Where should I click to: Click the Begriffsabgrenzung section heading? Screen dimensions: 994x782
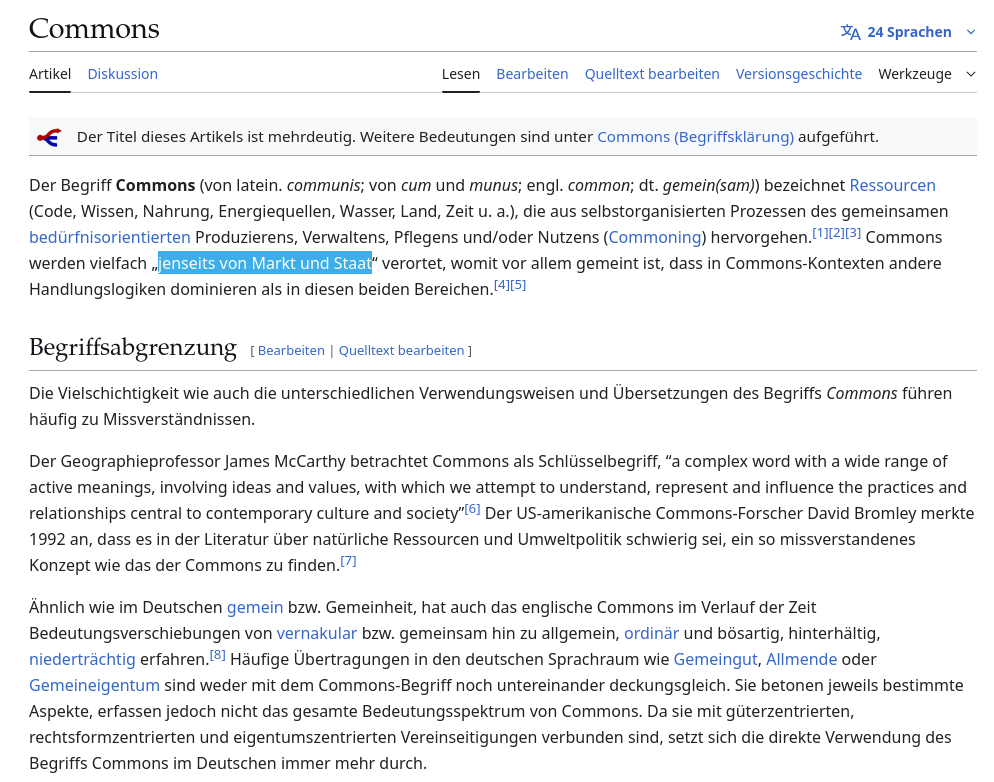[x=133, y=348]
